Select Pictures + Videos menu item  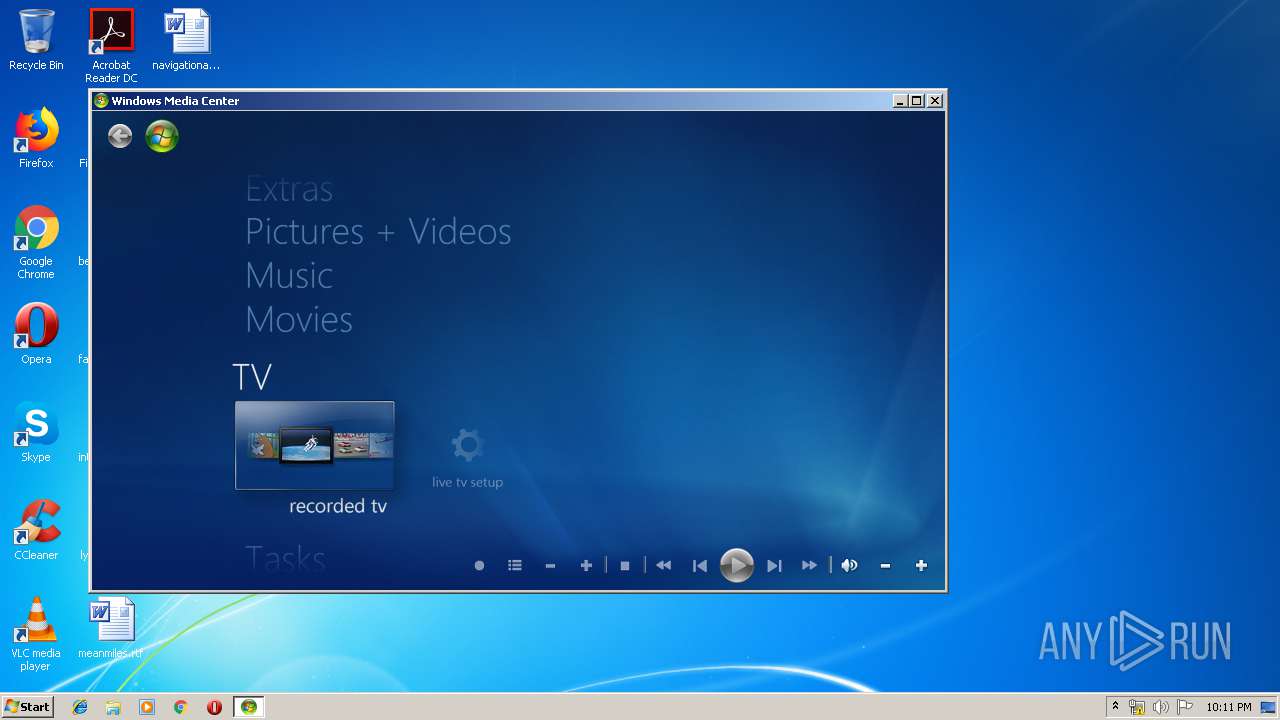pos(378,232)
